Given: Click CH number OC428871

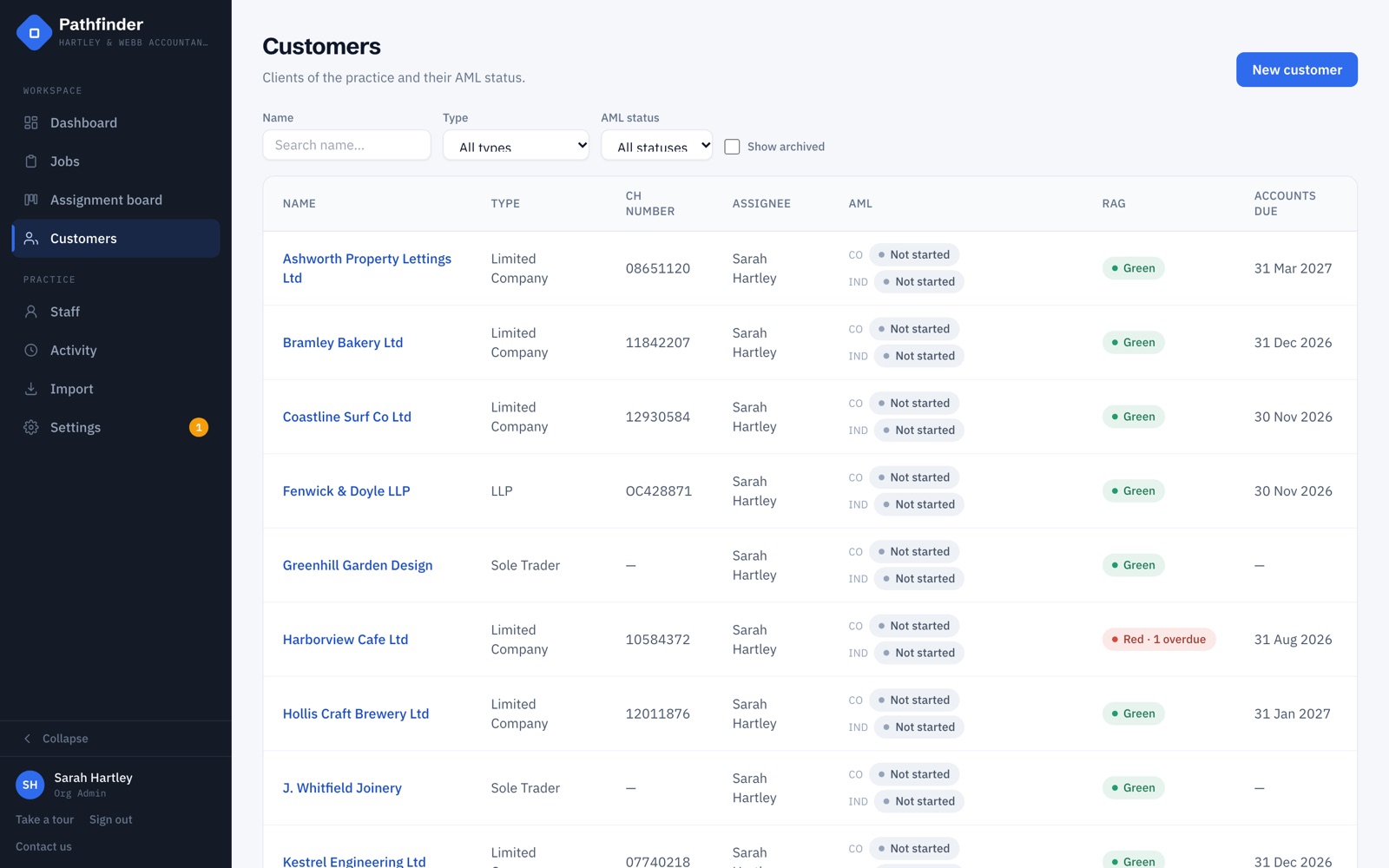Looking at the screenshot, I should [659, 491].
